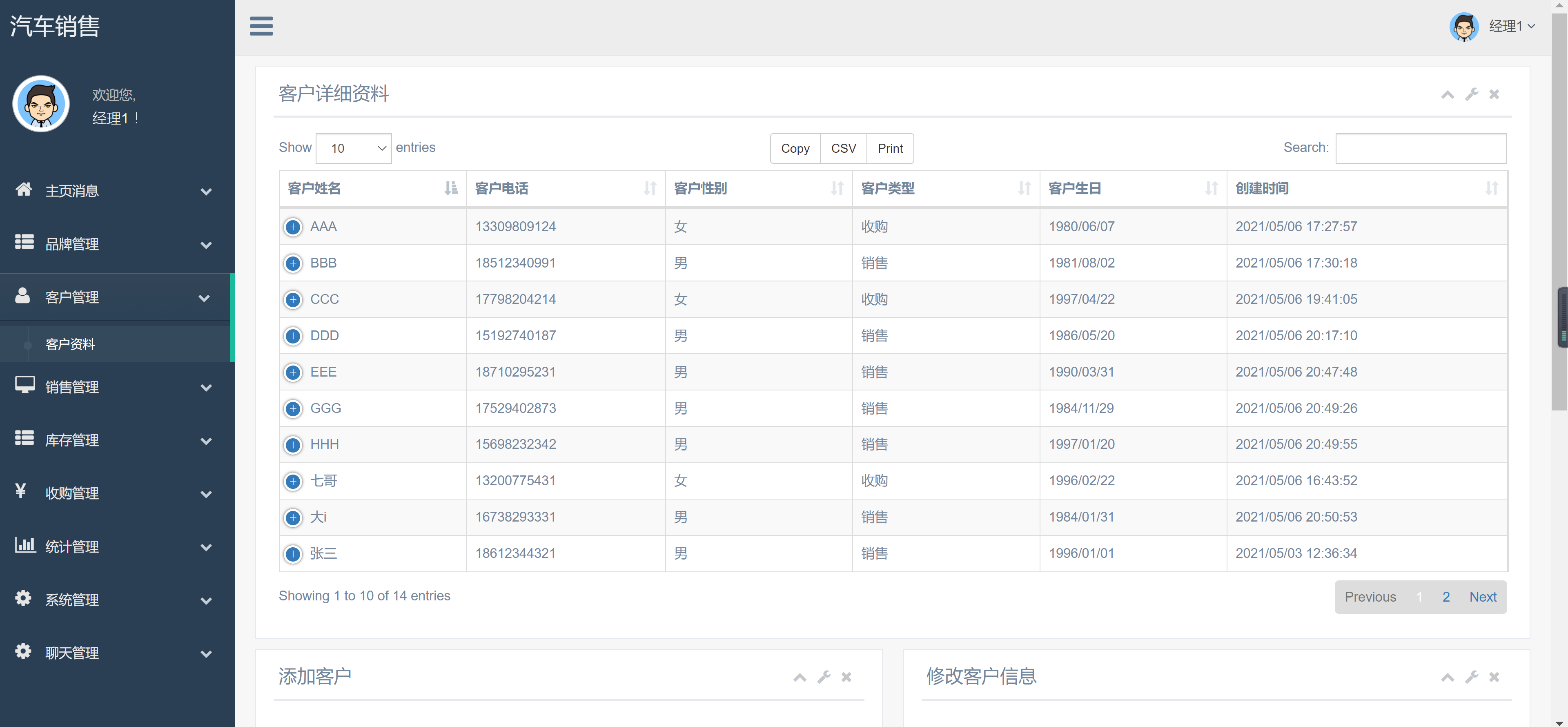
Task: Expand row details for 大i
Action: [293, 517]
